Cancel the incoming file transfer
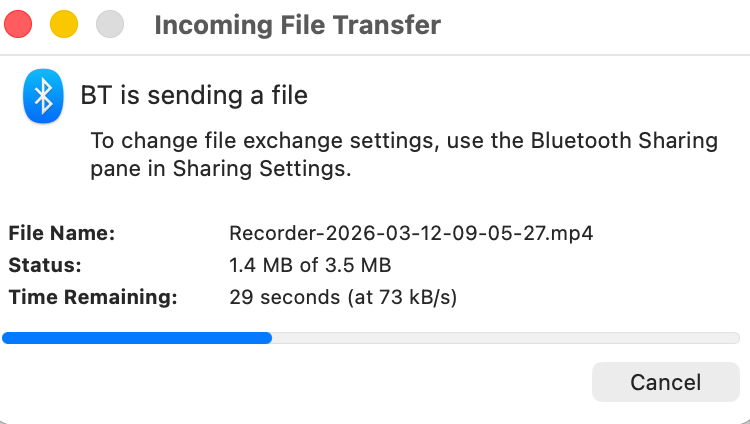The height and width of the screenshot is (424, 750). coord(665,382)
